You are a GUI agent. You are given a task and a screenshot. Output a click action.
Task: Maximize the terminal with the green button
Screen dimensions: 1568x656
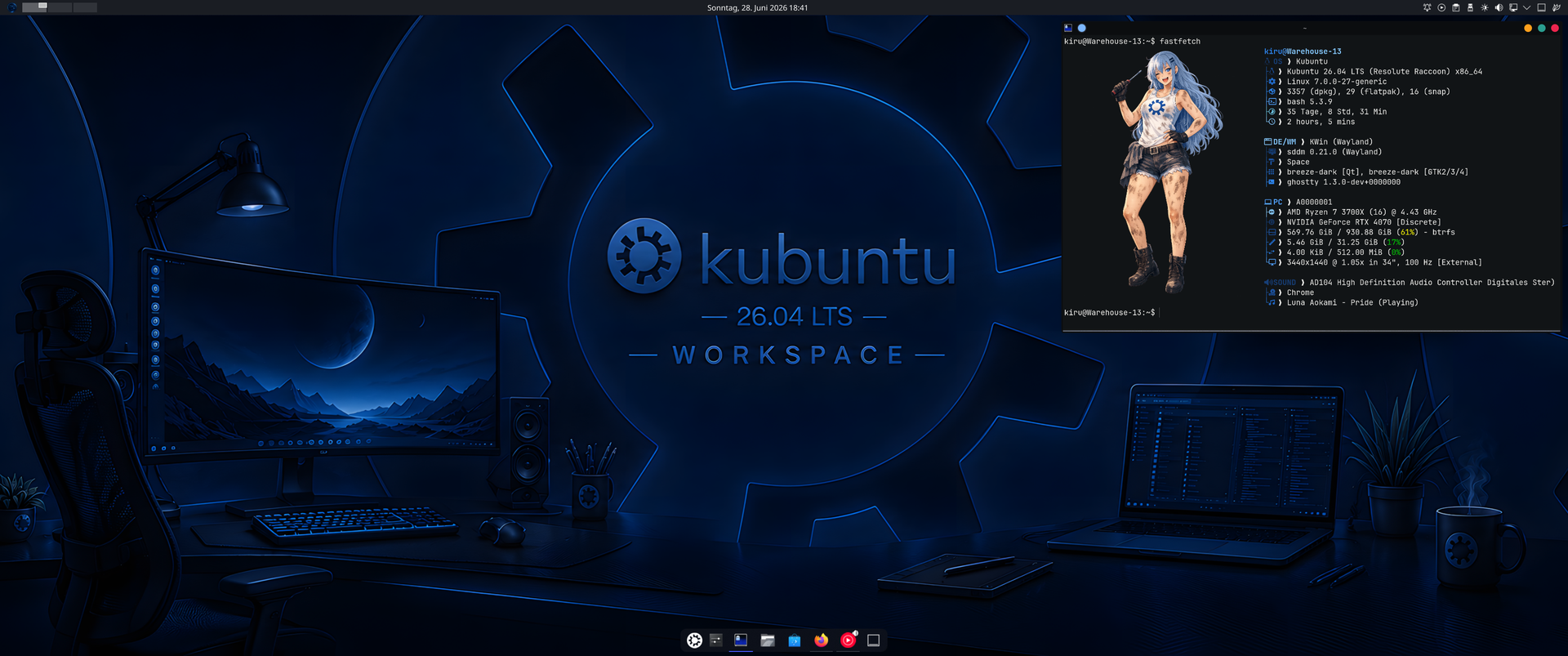pos(1542,28)
